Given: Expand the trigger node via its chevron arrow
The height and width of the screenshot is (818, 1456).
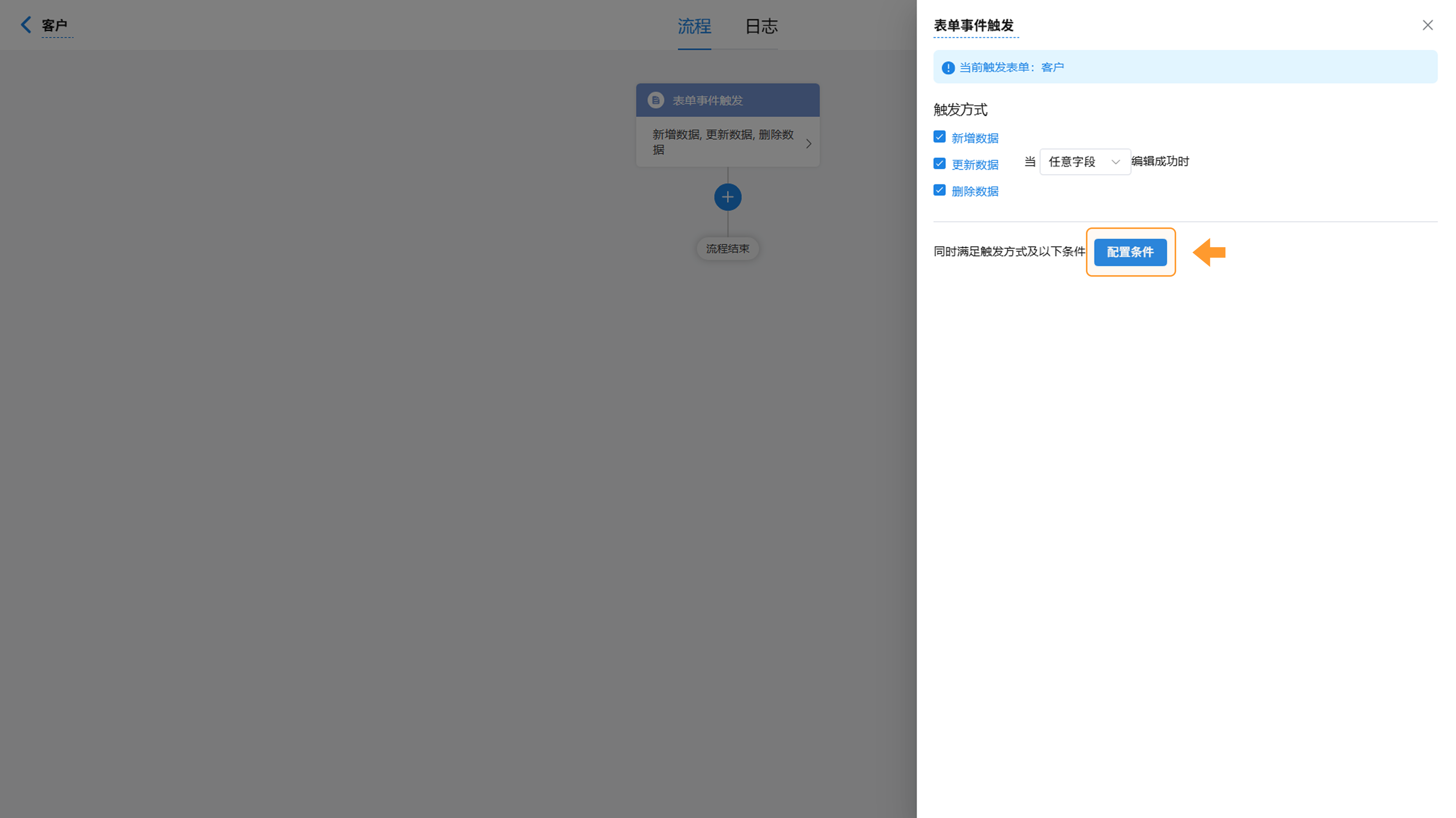Looking at the screenshot, I should coord(808,144).
